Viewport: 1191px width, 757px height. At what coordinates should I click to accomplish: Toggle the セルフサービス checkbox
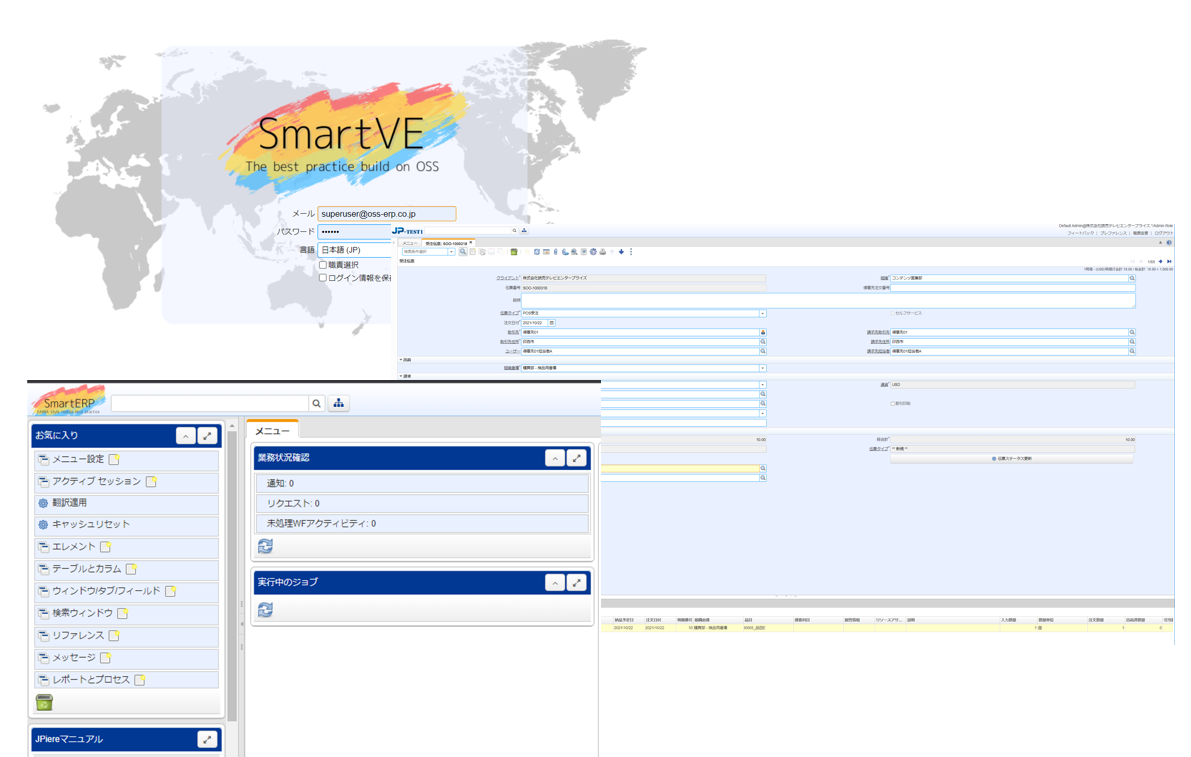tap(892, 313)
